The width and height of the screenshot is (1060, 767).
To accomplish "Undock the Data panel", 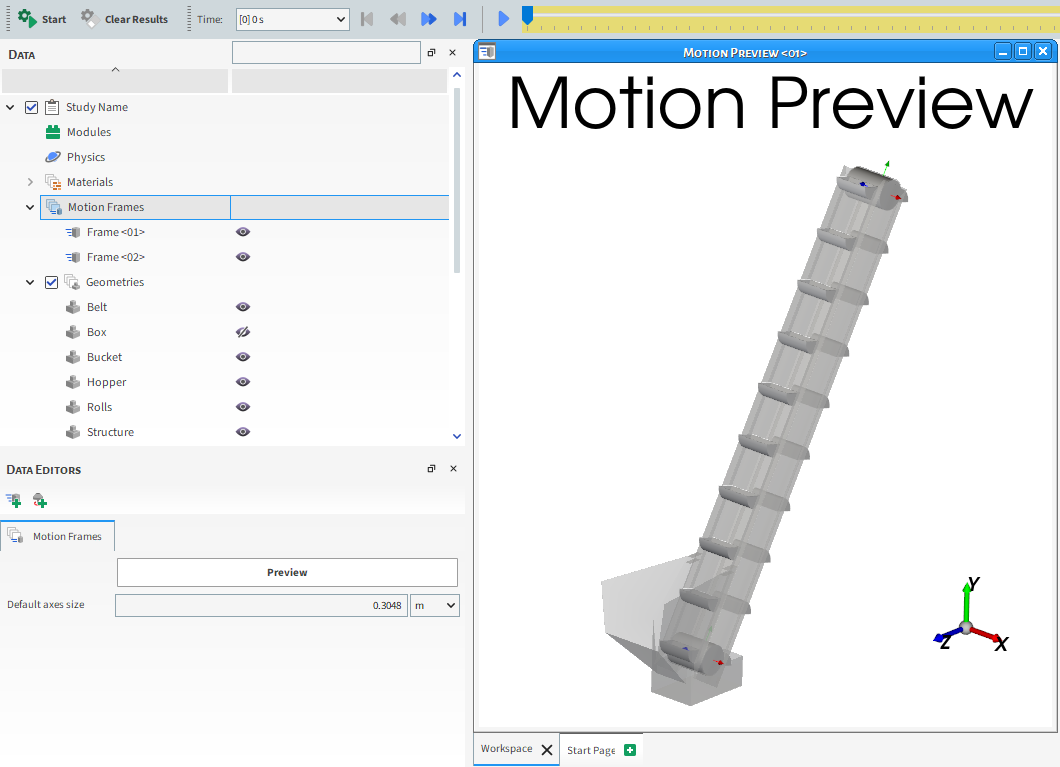I will coord(431,52).
